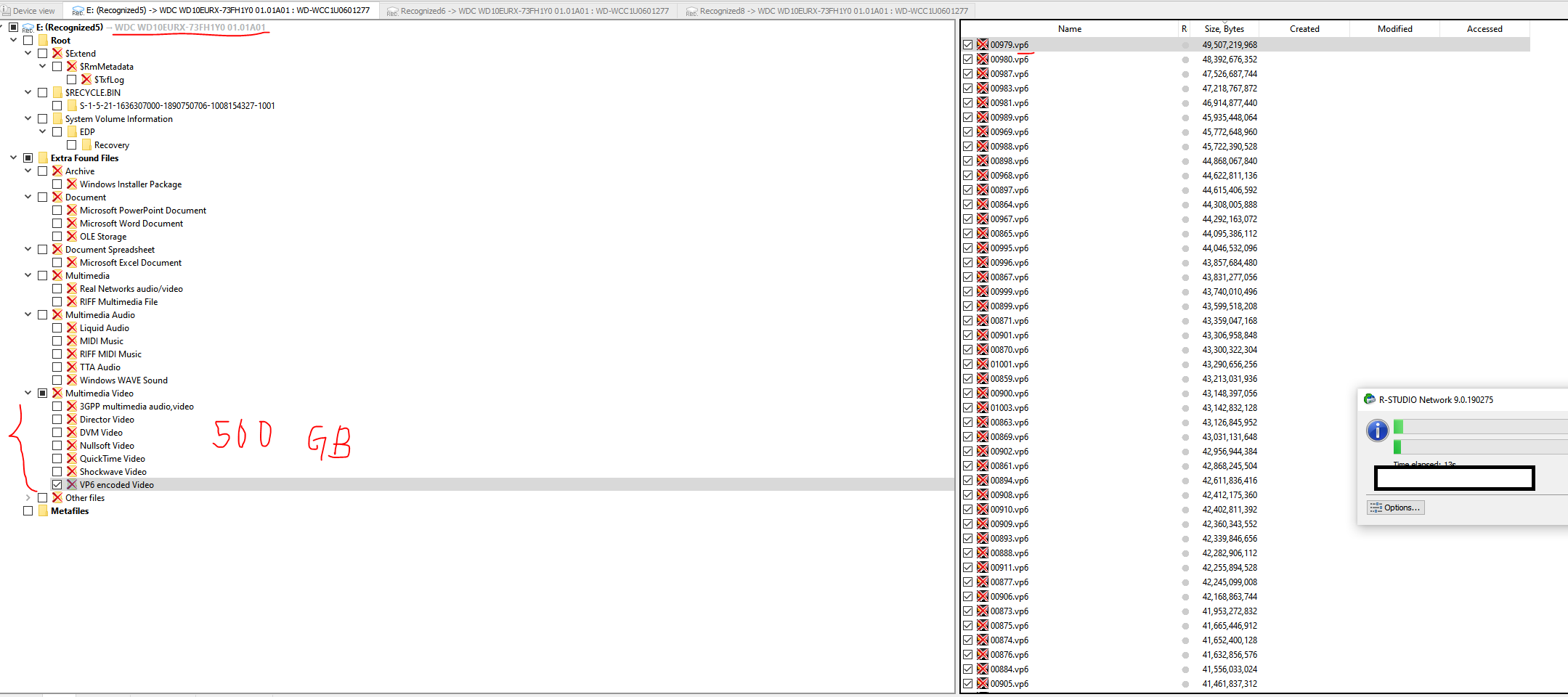
Task: Click the recovery status dot for 00983.vp6
Action: point(1185,89)
